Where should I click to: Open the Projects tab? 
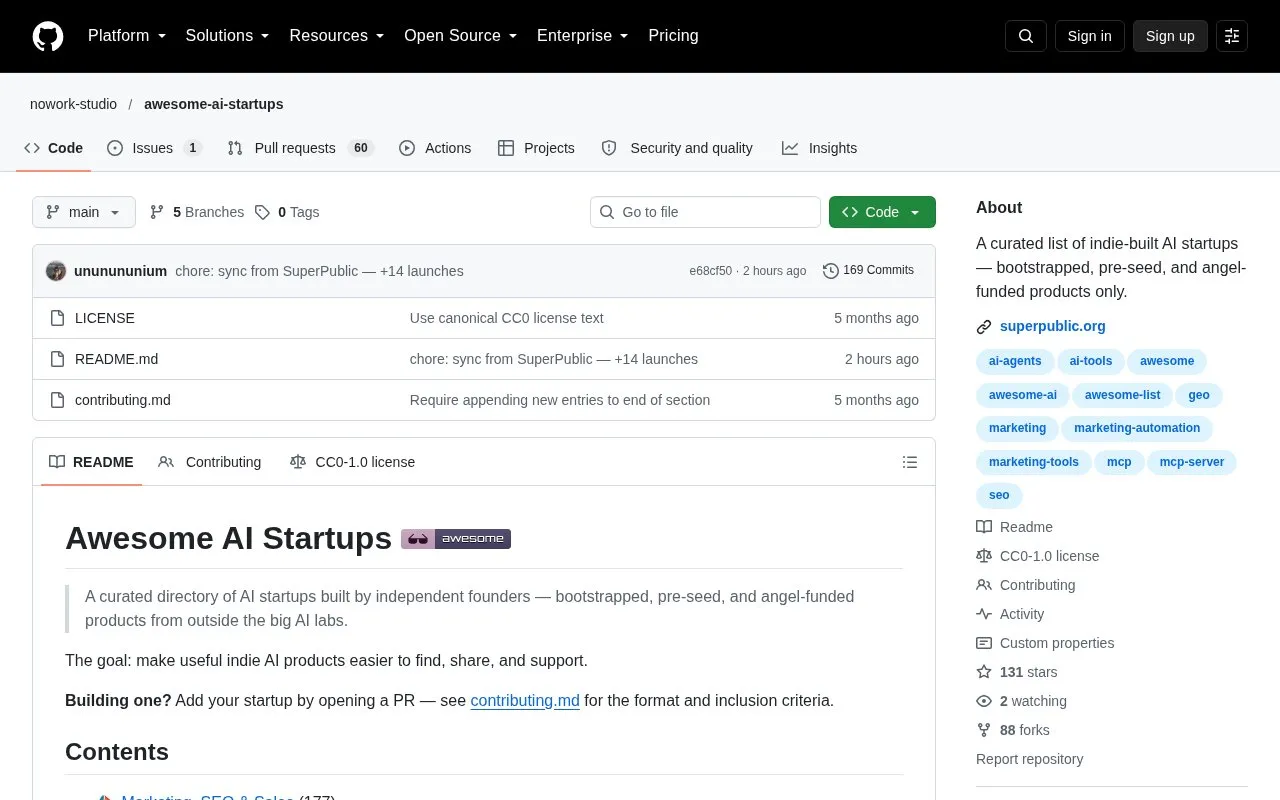click(536, 148)
